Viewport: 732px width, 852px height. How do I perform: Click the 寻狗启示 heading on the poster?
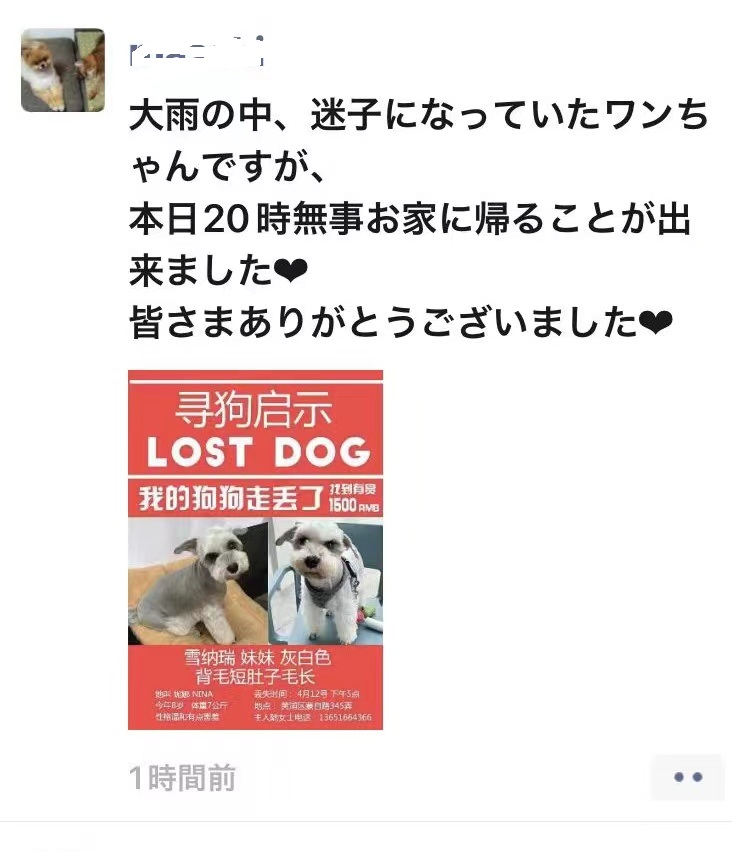[254, 410]
